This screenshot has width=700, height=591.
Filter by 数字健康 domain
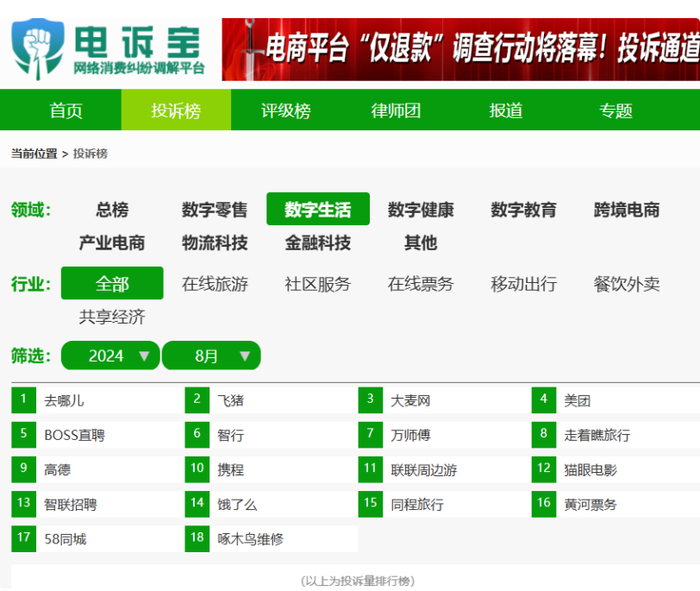coord(421,209)
